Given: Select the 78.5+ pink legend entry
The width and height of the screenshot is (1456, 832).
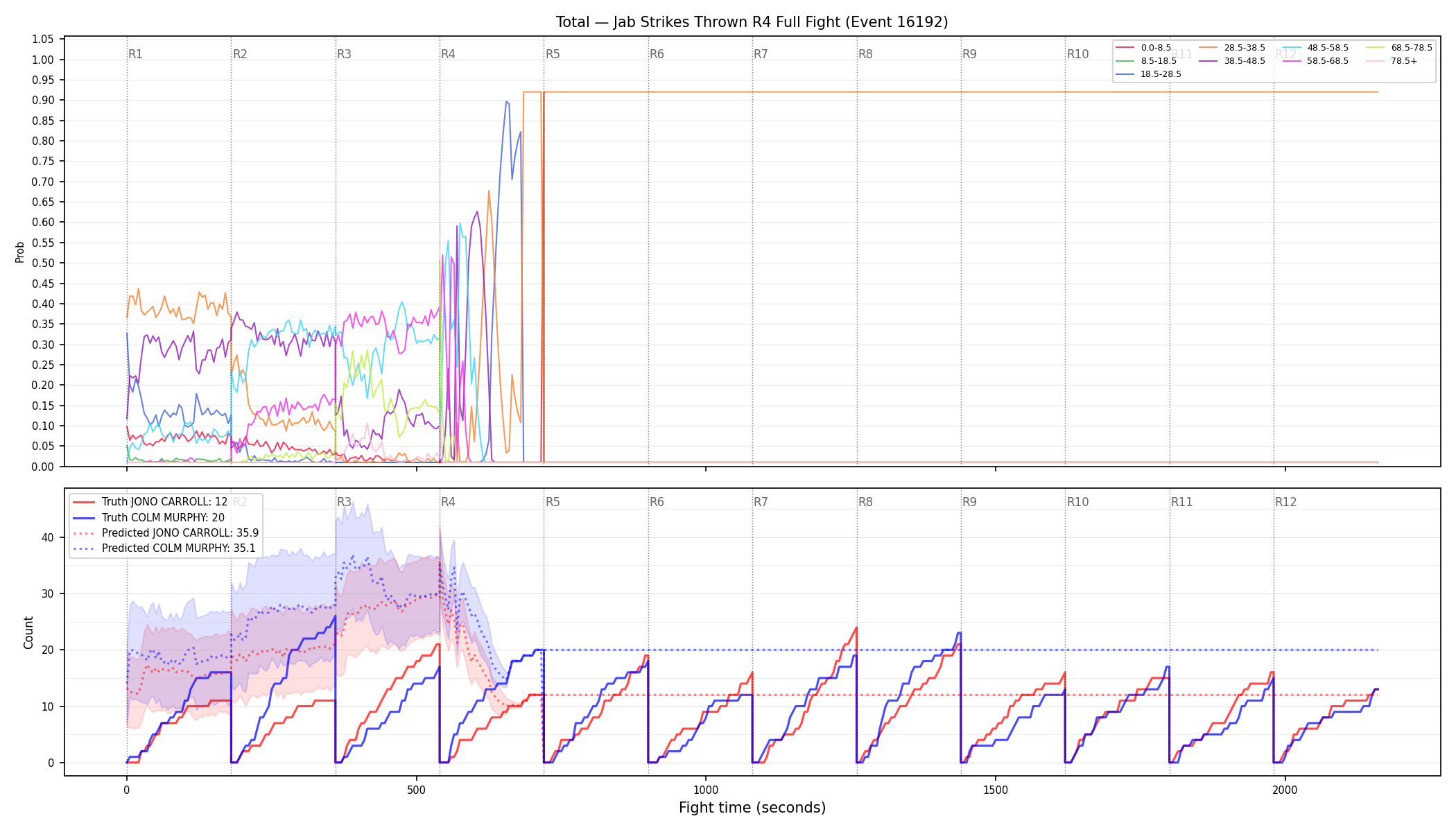Looking at the screenshot, I should coord(1392,61).
